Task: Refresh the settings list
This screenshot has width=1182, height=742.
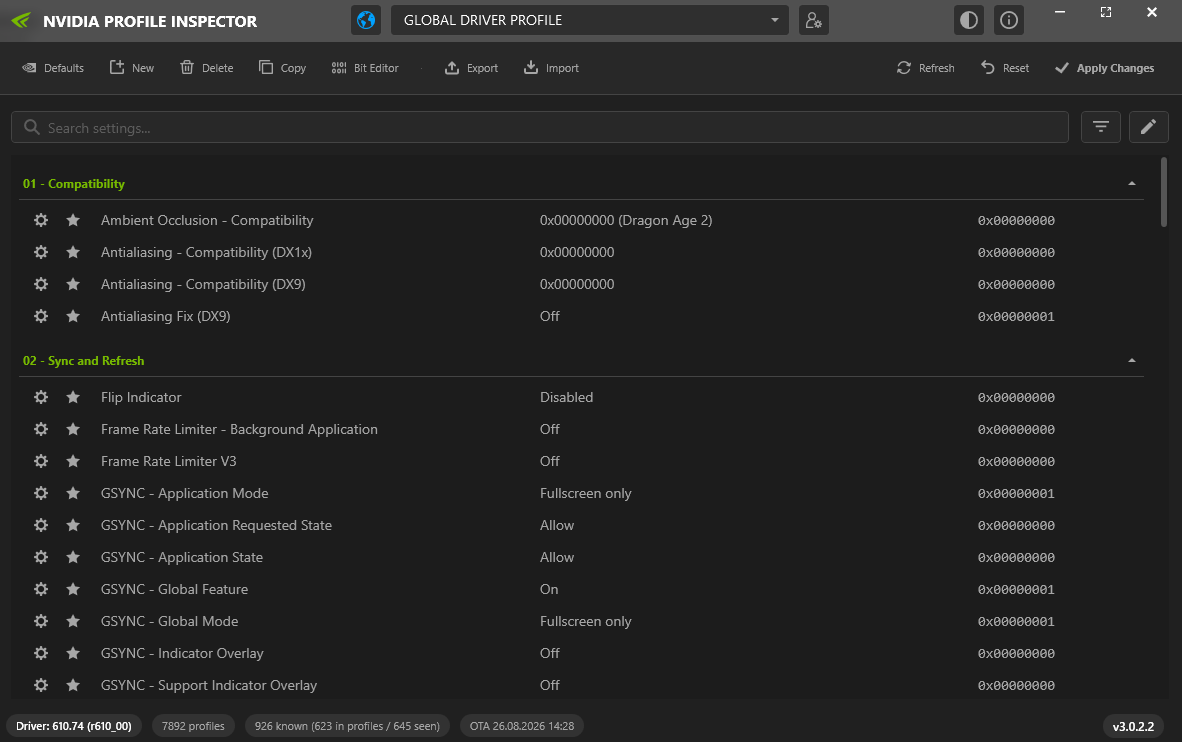Action: pyautogui.click(x=926, y=68)
